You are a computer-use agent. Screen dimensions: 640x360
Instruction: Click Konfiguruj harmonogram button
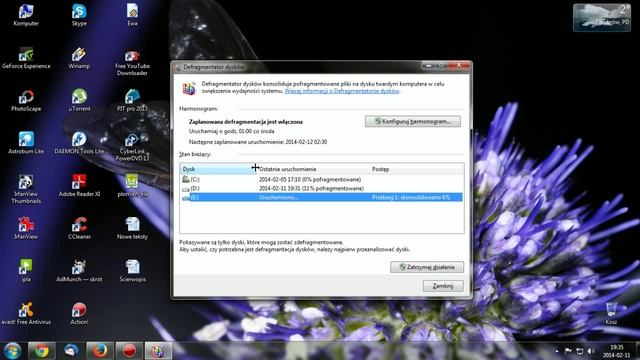click(x=413, y=121)
